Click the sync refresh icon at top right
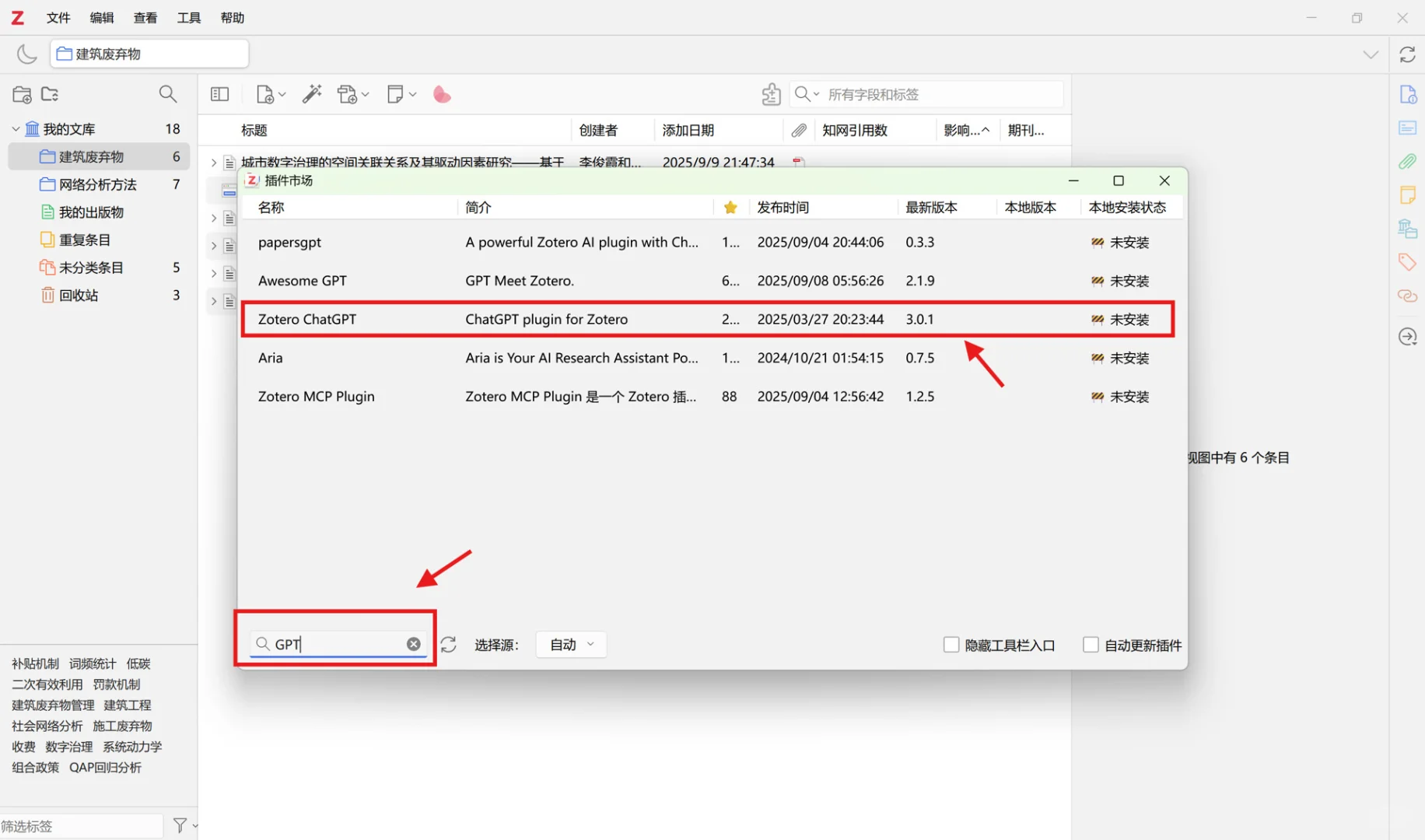The image size is (1425, 840). tap(1407, 54)
